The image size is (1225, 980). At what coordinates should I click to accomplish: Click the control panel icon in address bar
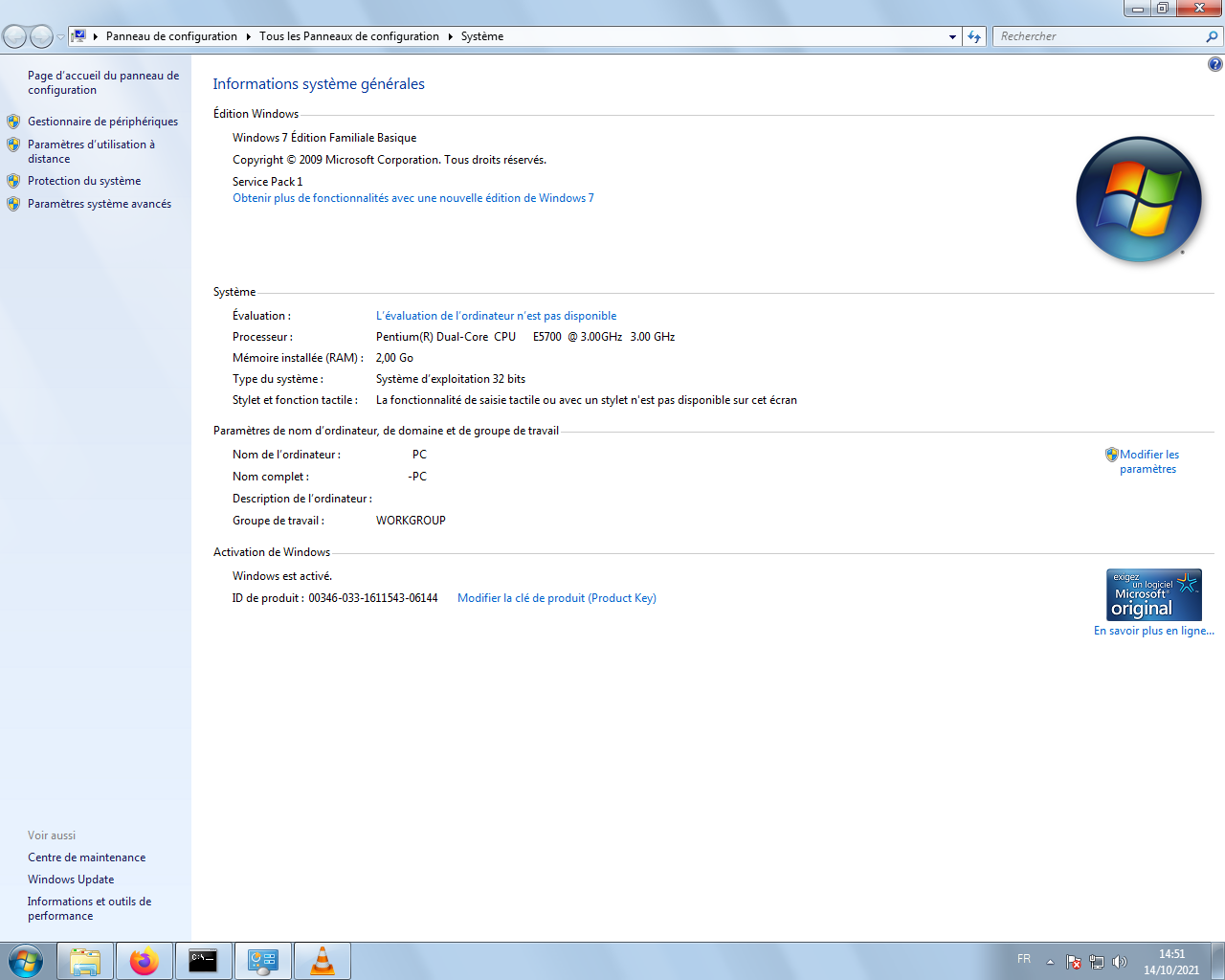[x=79, y=35]
